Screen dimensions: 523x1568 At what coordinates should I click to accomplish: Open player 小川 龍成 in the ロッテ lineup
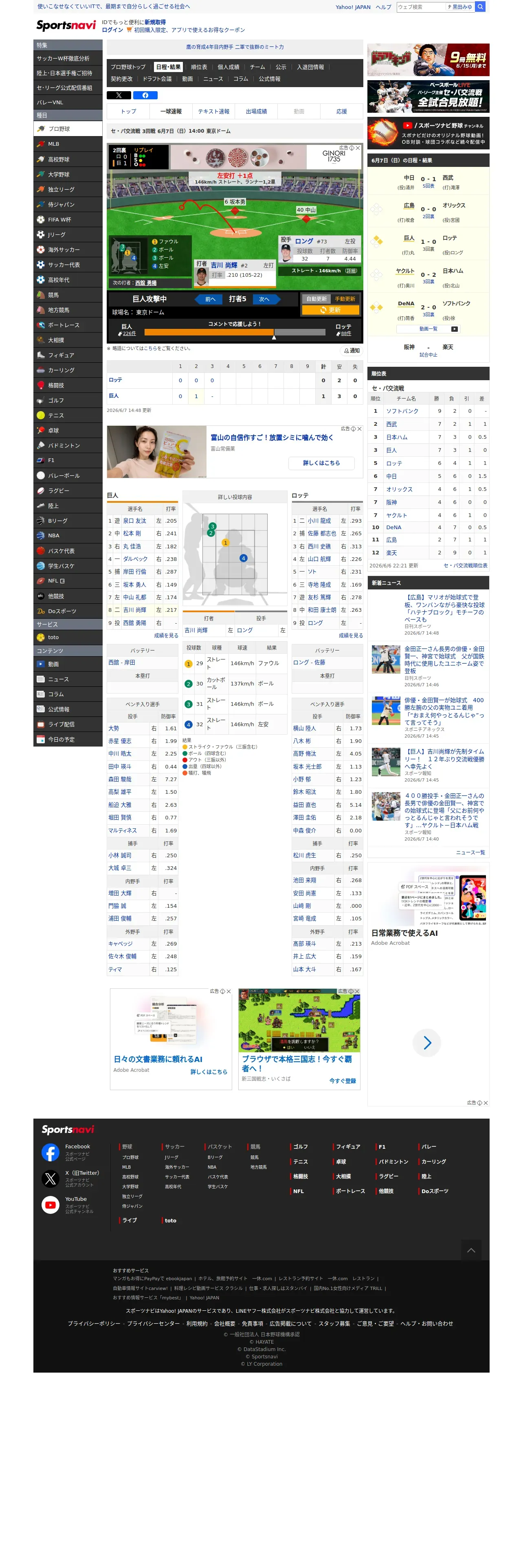[x=319, y=521]
